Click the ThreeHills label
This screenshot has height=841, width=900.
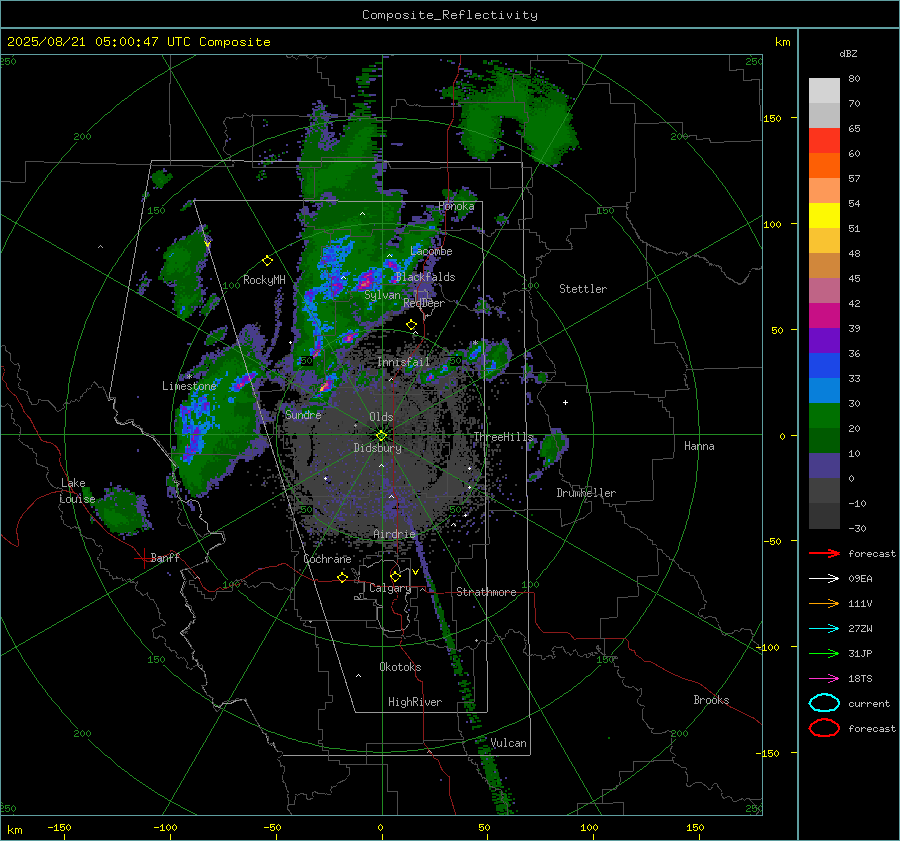(x=503, y=437)
